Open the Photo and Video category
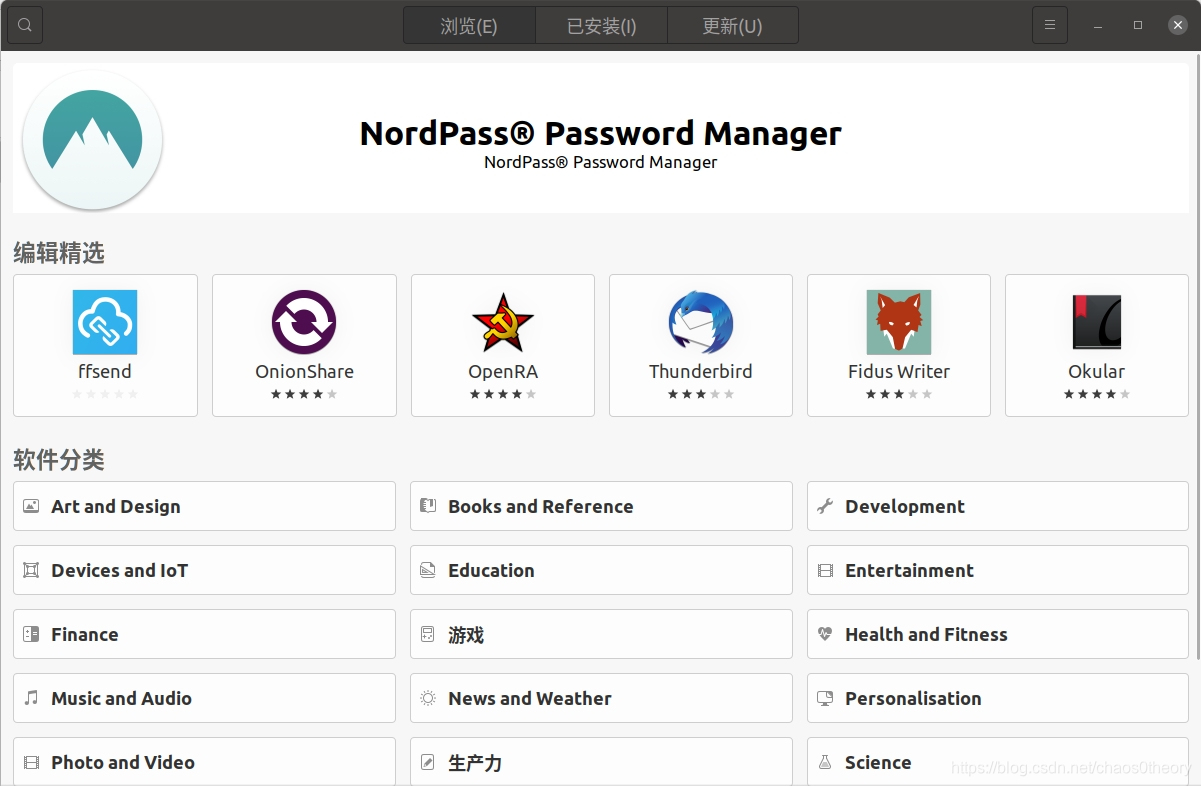Screen dimensions: 1201x786 (x=204, y=762)
